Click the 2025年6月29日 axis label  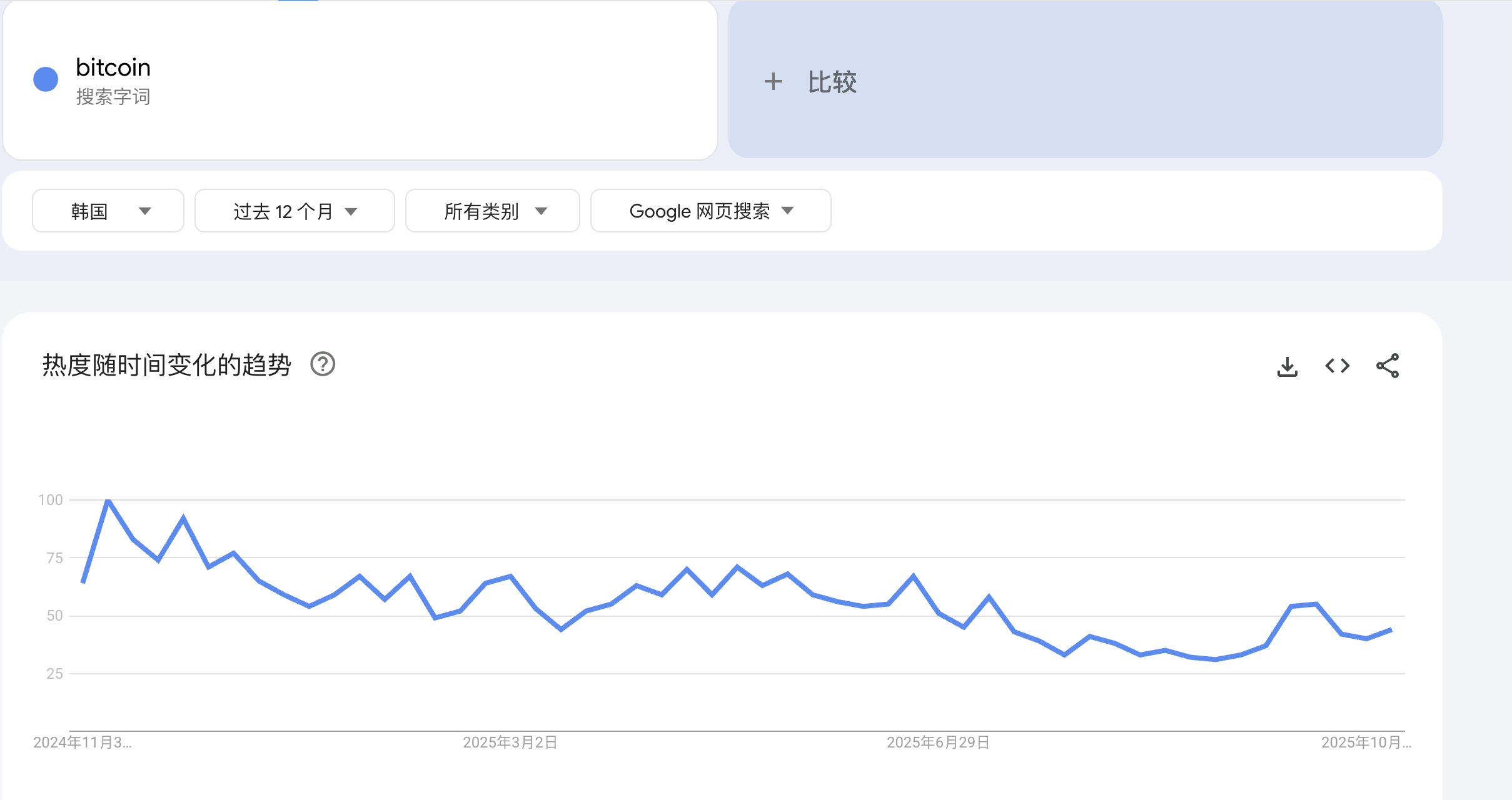coord(937,742)
